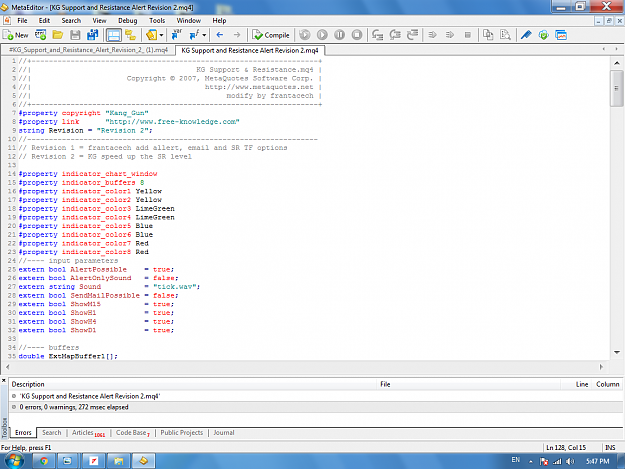Viewport: 625px width, 469px height.
Task: Click the volume speaker tray icon
Action: [570, 461]
